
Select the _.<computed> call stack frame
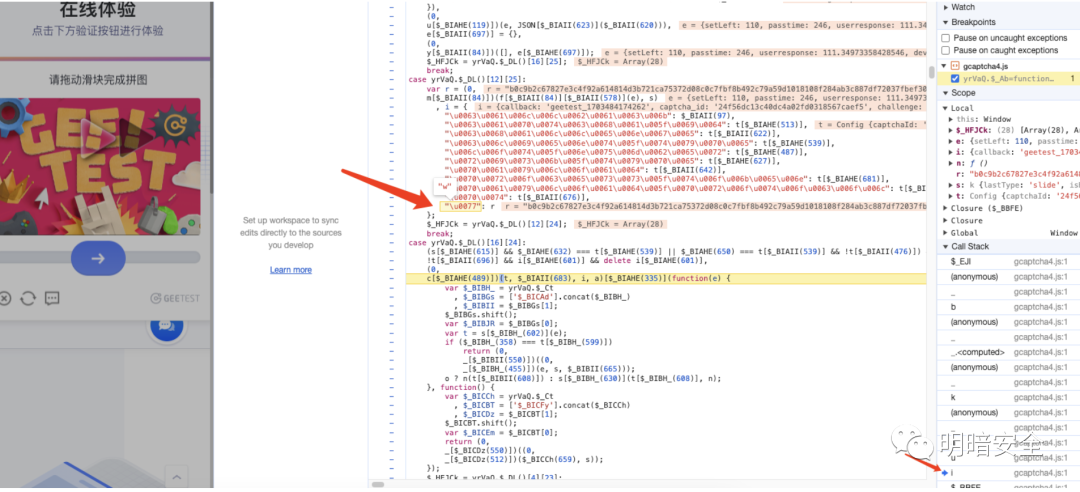click(x=1008, y=352)
